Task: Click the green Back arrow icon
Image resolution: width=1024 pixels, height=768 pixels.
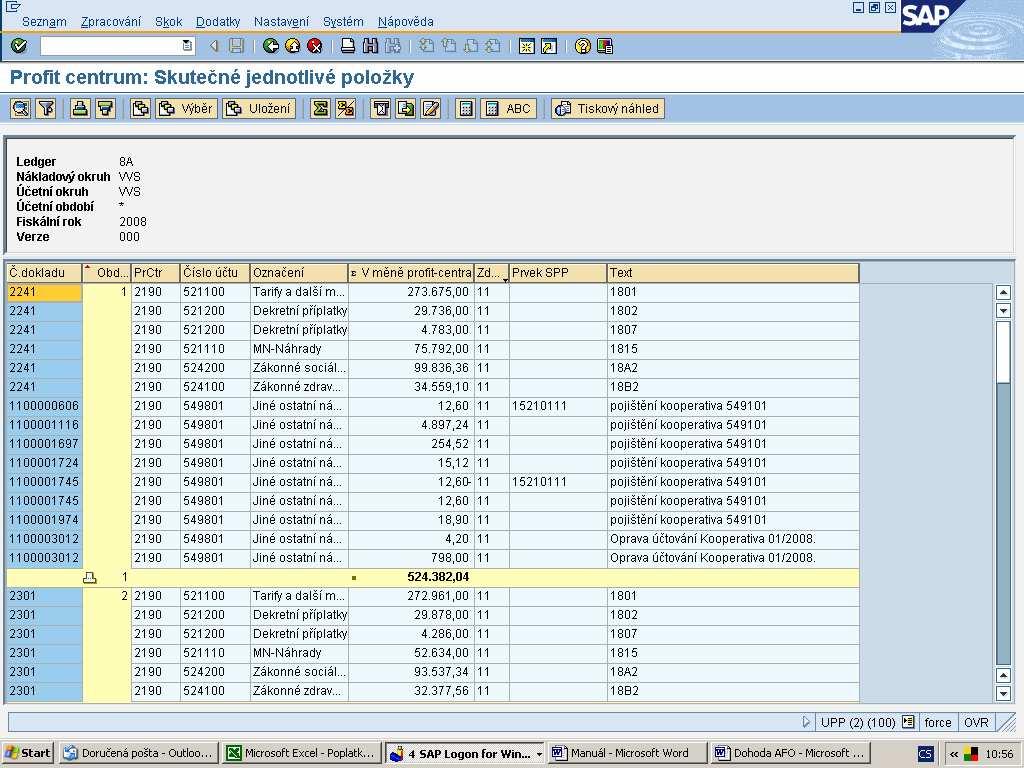Action: (270, 46)
